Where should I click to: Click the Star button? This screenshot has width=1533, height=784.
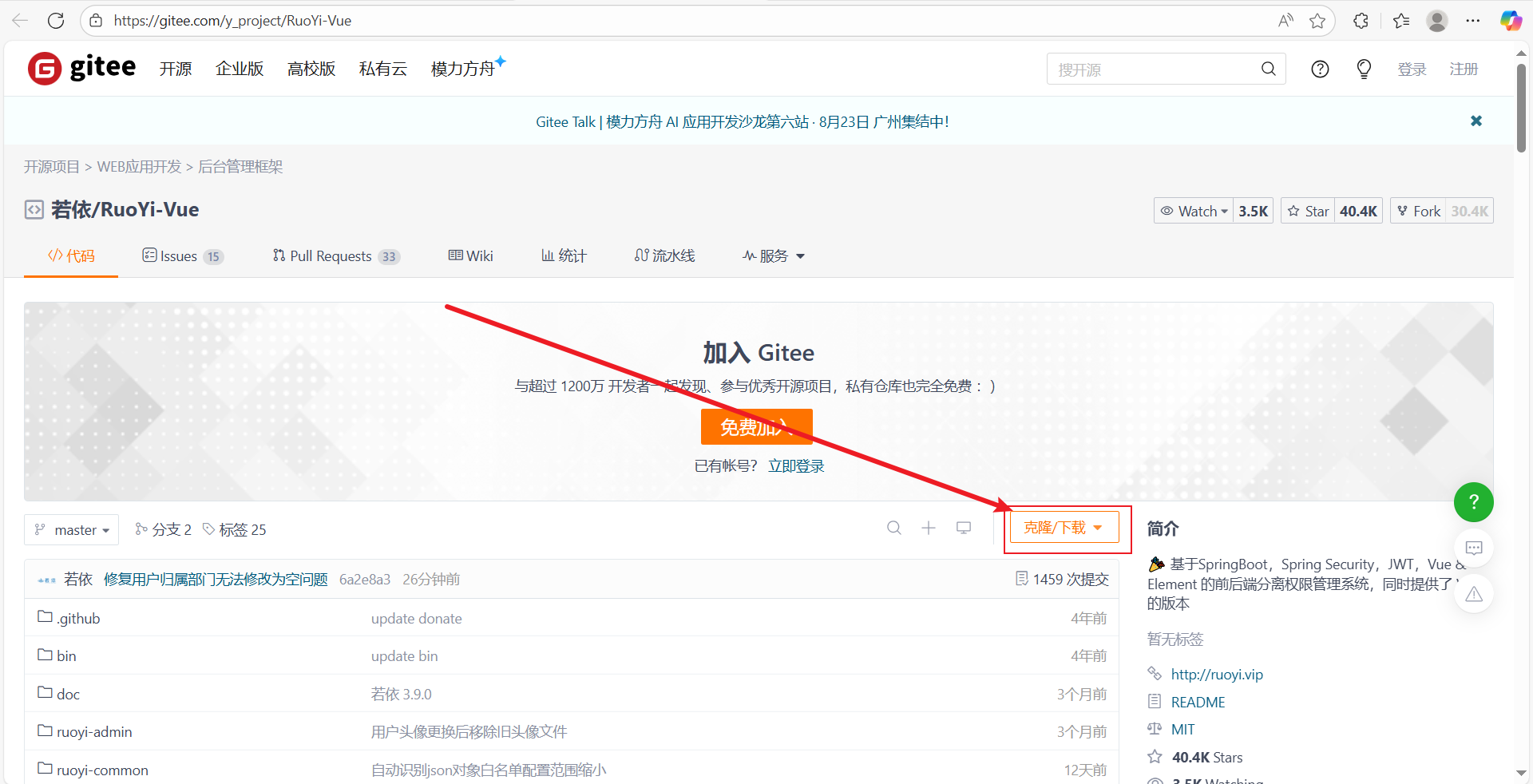pos(1308,211)
